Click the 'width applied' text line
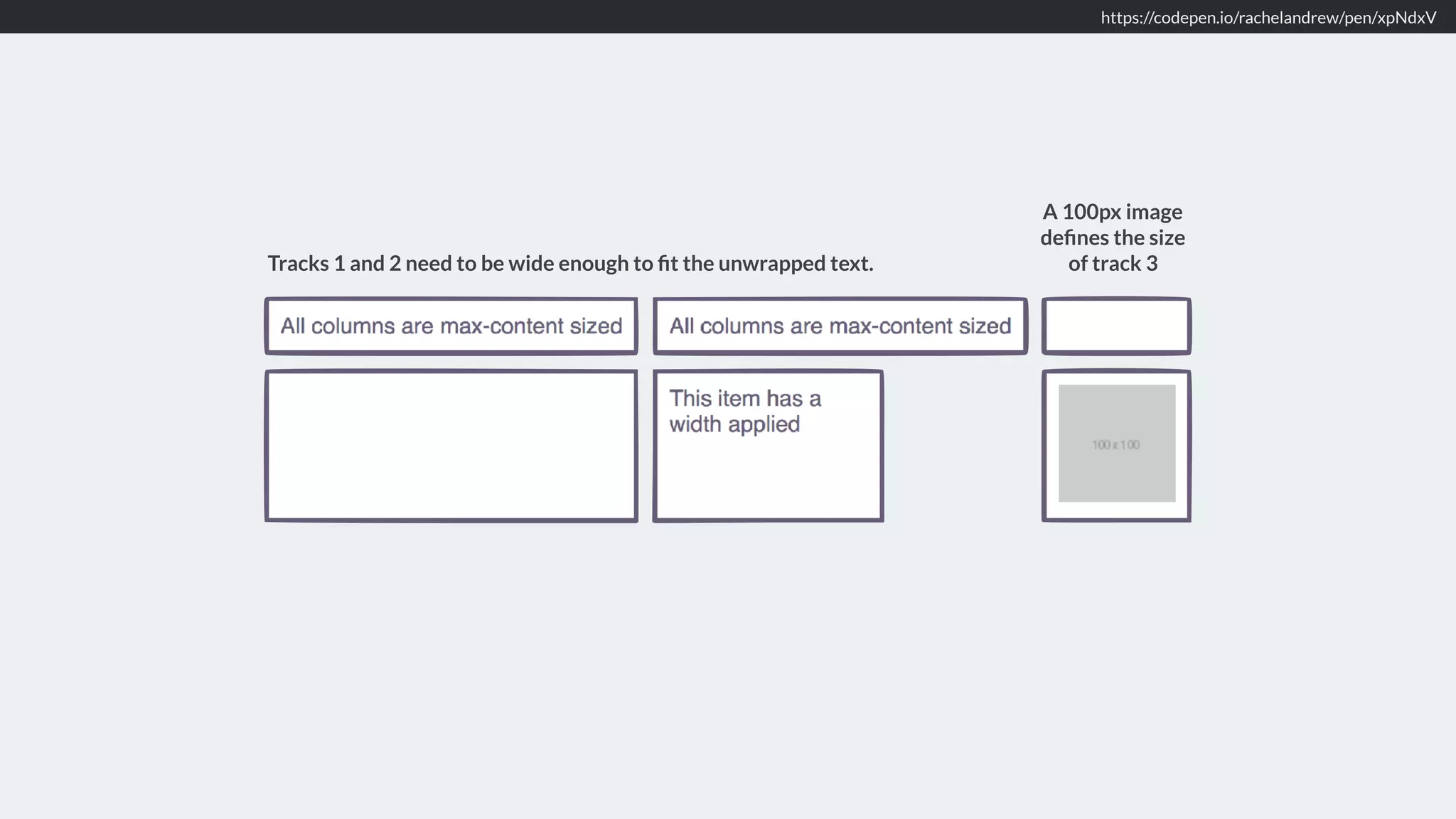1456x819 pixels. pos(734,424)
